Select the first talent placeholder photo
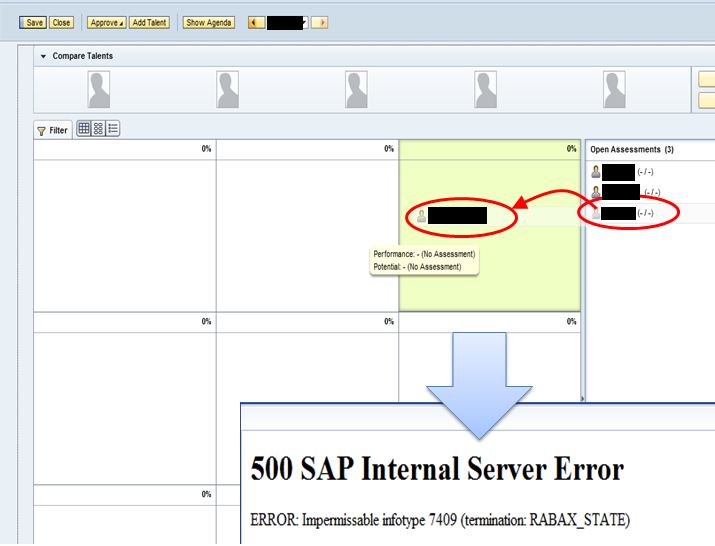The height and width of the screenshot is (546, 715). click(99, 89)
